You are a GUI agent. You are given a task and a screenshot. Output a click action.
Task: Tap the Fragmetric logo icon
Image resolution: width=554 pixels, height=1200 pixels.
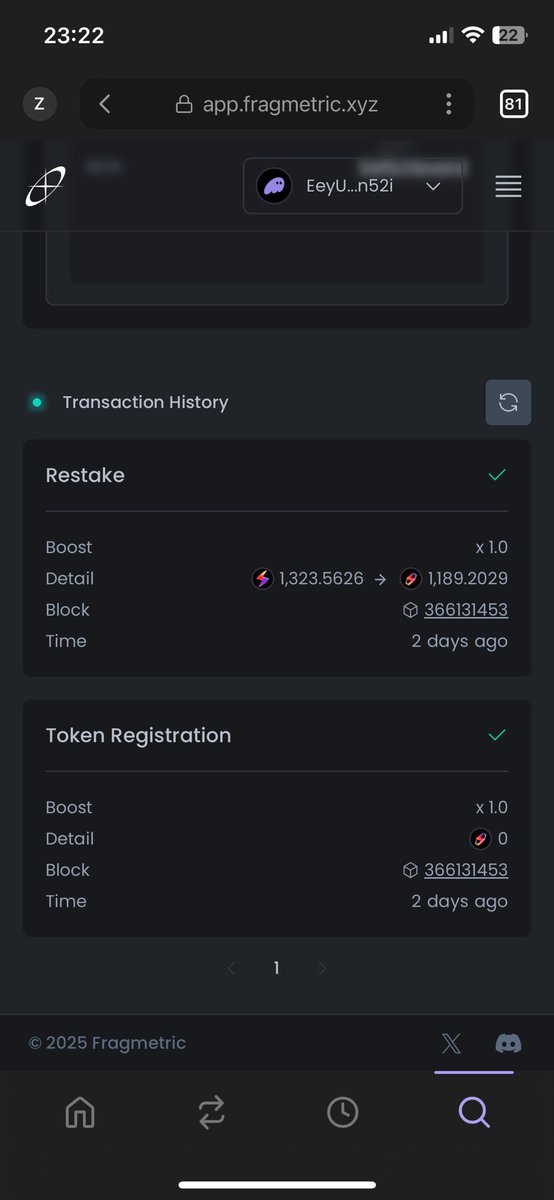click(x=45, y=187)
